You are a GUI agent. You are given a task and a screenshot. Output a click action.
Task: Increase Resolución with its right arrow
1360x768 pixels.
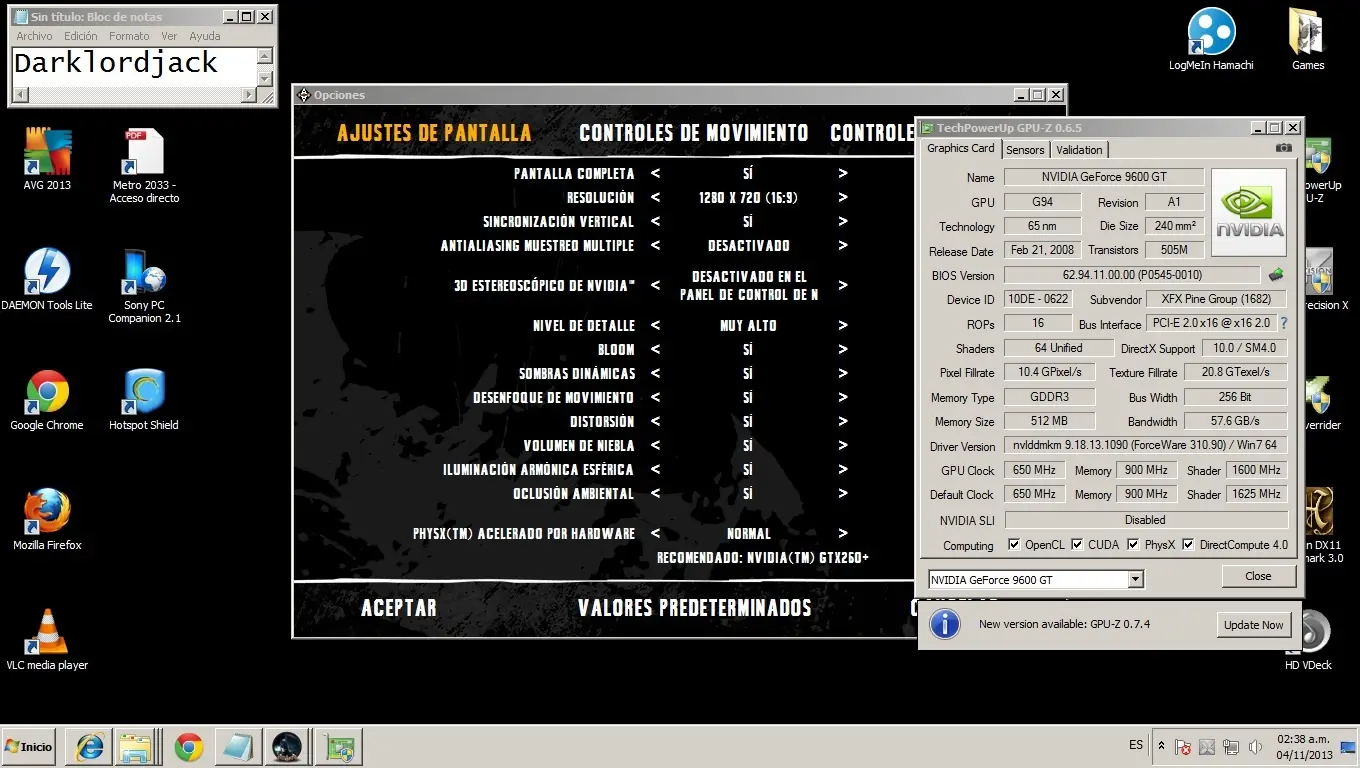pos(843,197)
